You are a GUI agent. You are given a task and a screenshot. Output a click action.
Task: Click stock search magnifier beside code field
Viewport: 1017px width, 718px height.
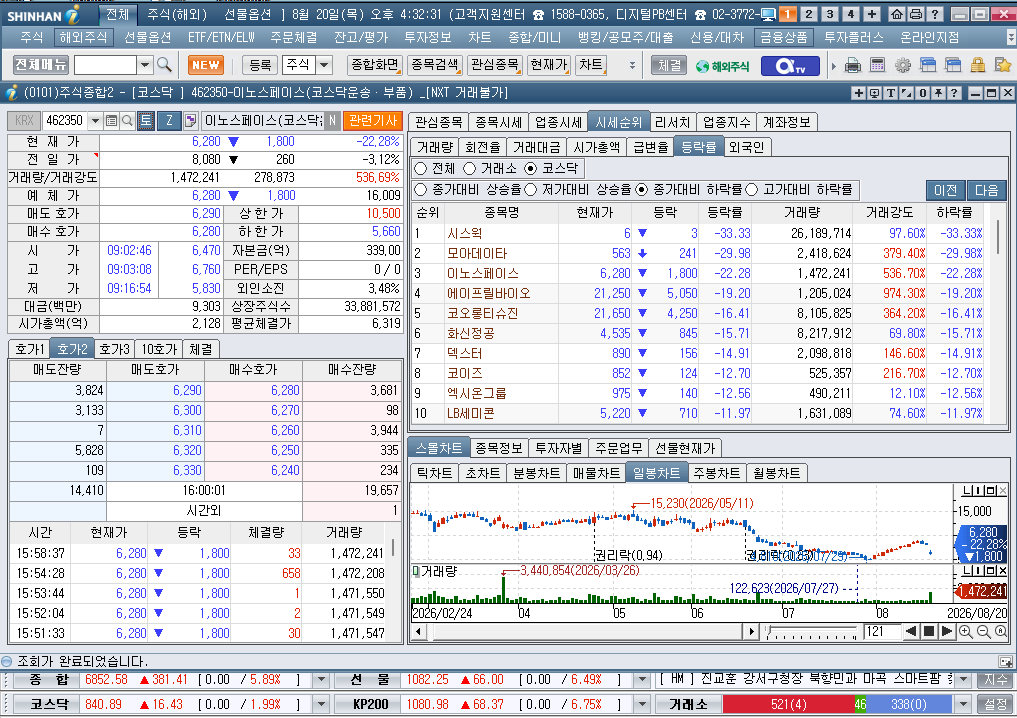[127, 121]
